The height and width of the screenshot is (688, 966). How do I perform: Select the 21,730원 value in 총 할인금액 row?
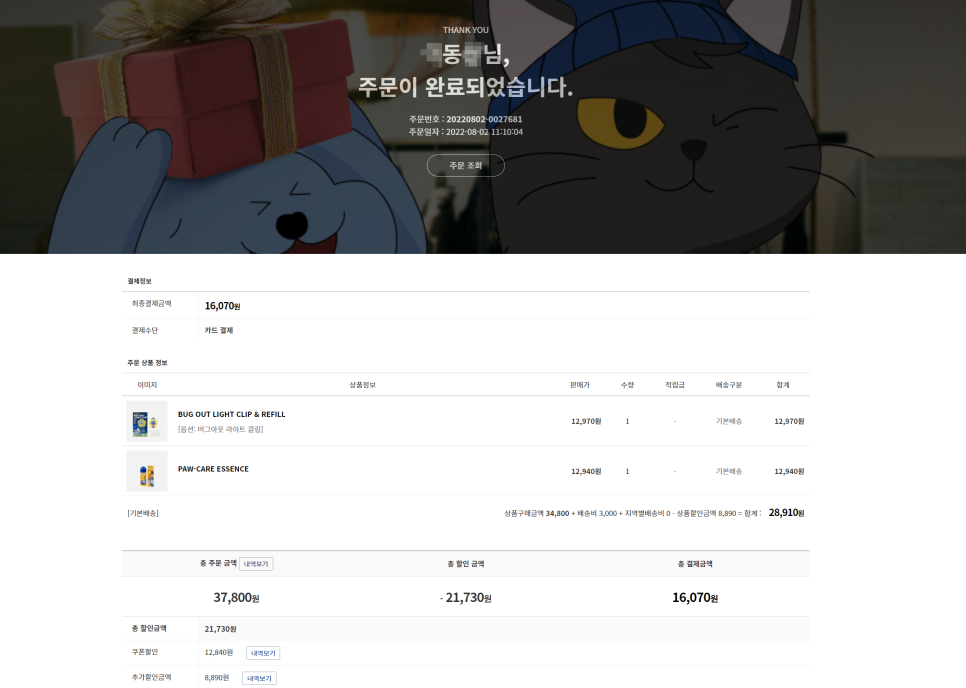[221, 629]
